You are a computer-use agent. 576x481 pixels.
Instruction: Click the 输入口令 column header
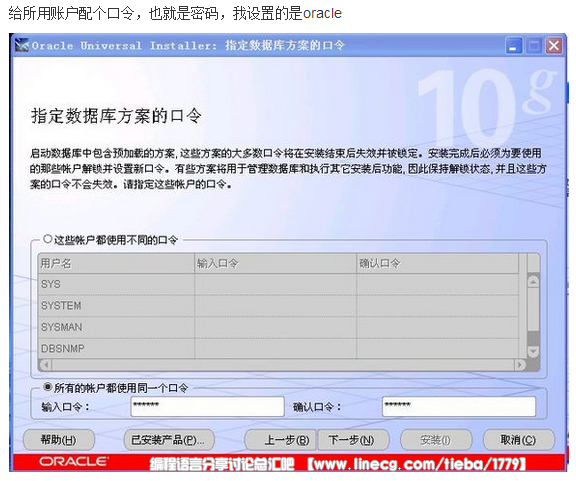(275, 263)
